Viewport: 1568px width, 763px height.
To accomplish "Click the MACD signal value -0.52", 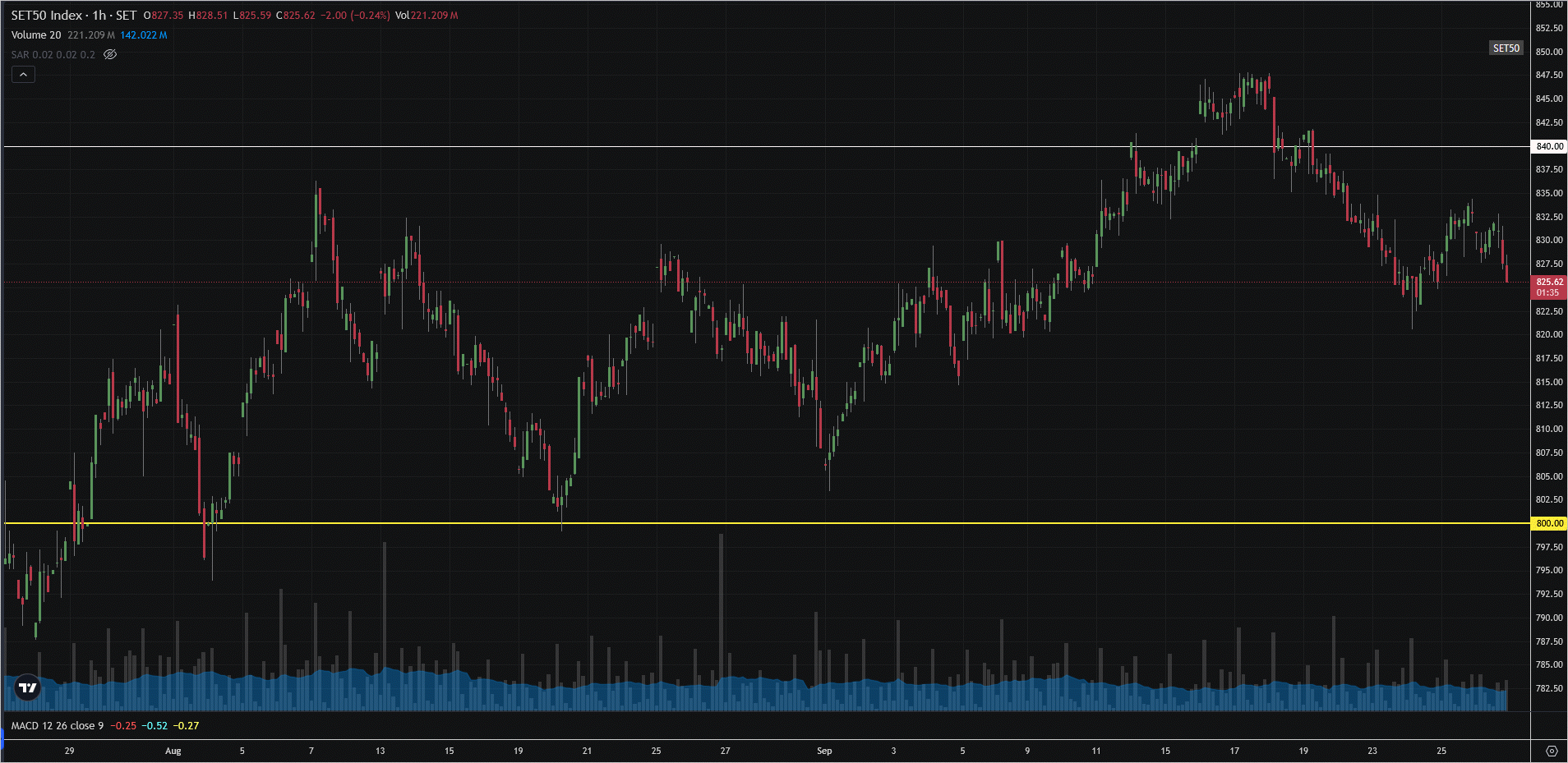I will click(x=154, y=726).
